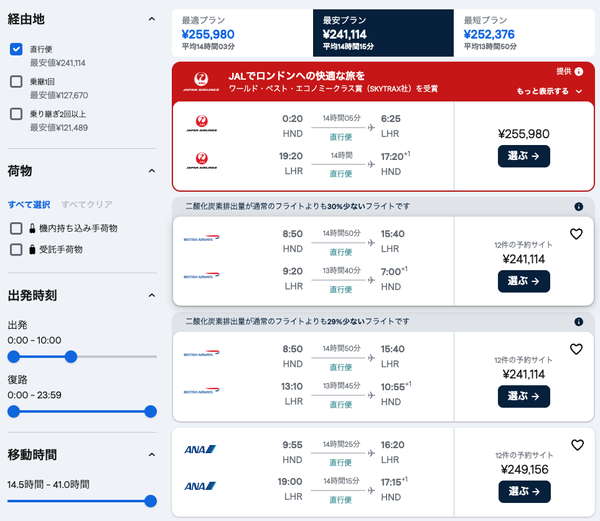Check the 機内持ち込み手荷物 carry-on baggage option
This screenshot has width=600, height=521.
click(16, 228)
